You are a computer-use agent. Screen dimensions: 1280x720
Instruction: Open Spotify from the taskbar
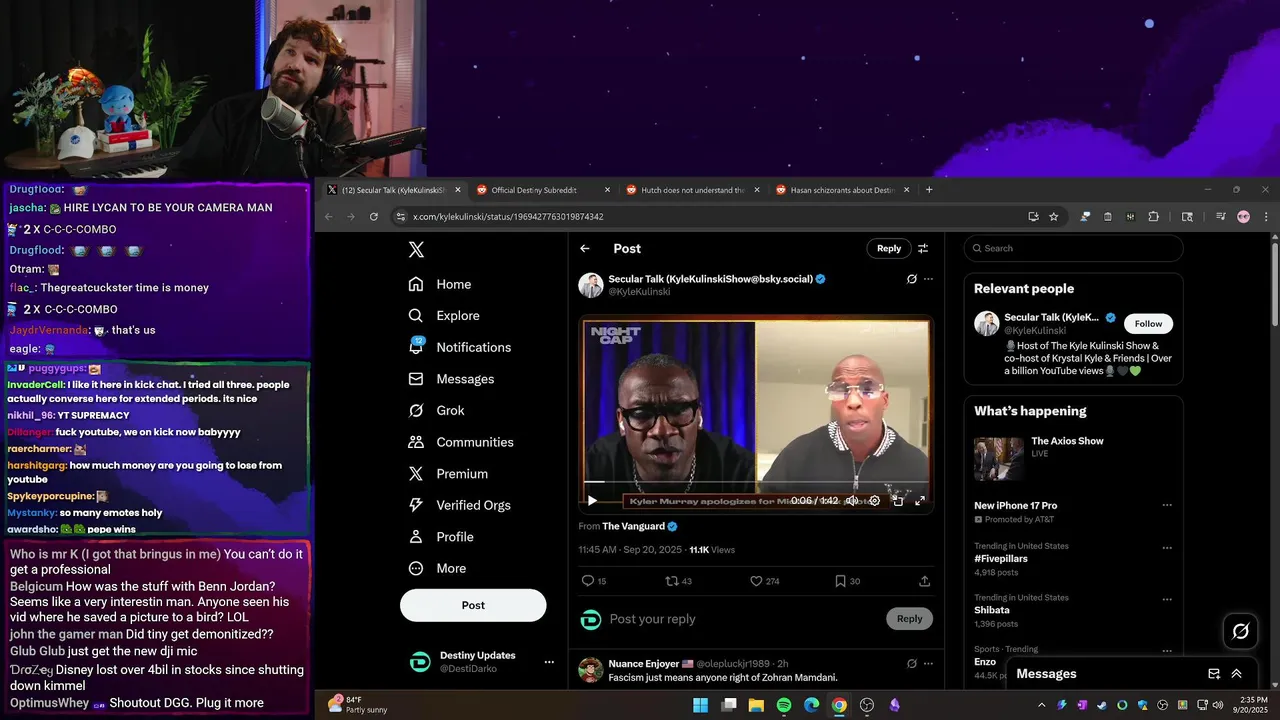tap(783, 705)
